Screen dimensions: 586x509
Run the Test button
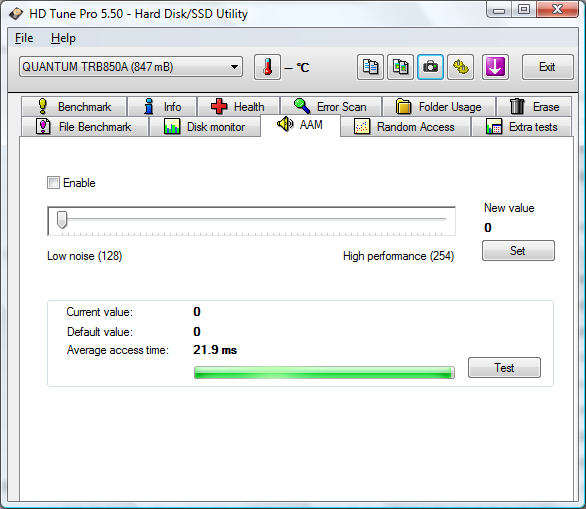click(x=504, y=367)
